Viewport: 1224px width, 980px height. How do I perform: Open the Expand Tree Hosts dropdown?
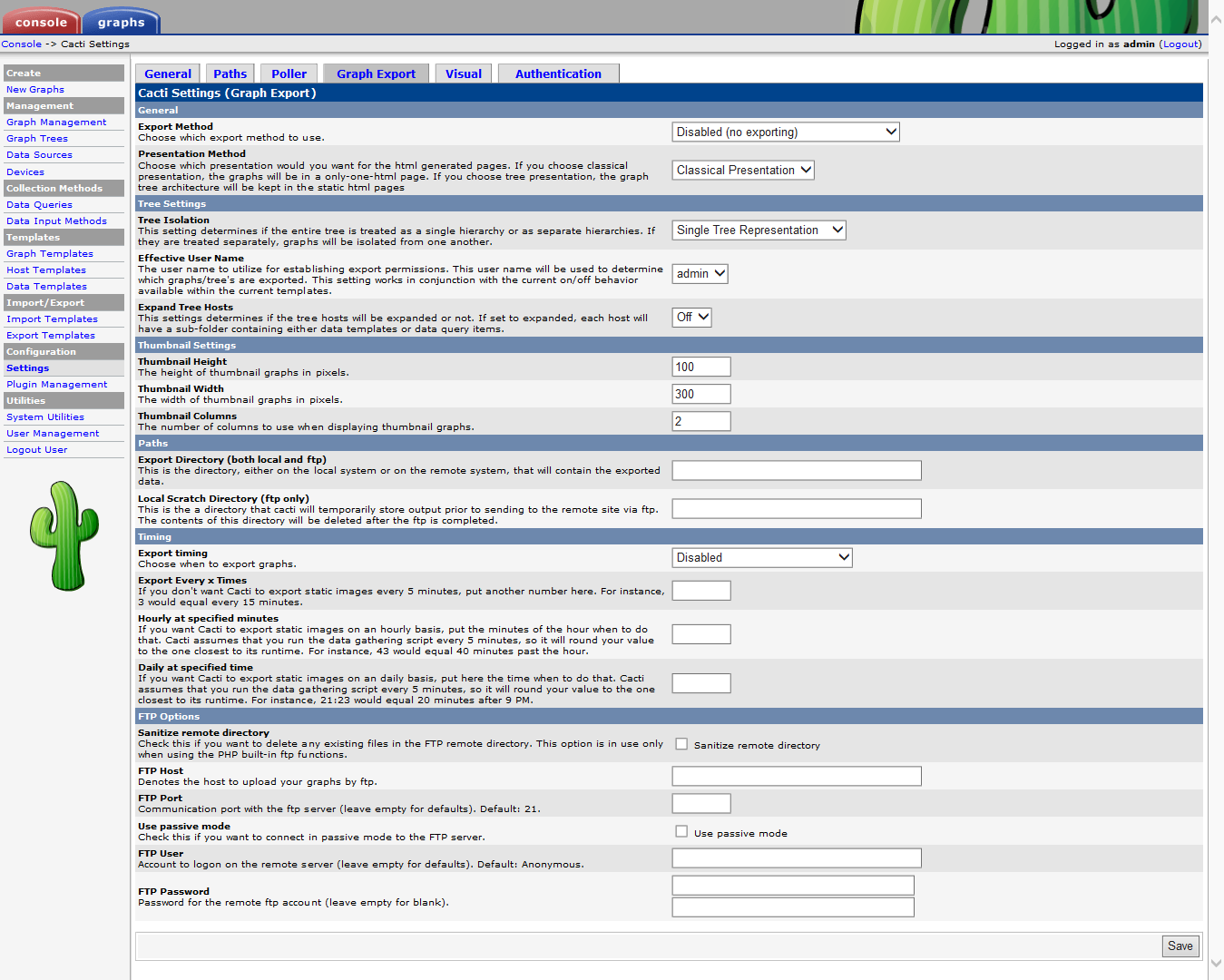691,317
